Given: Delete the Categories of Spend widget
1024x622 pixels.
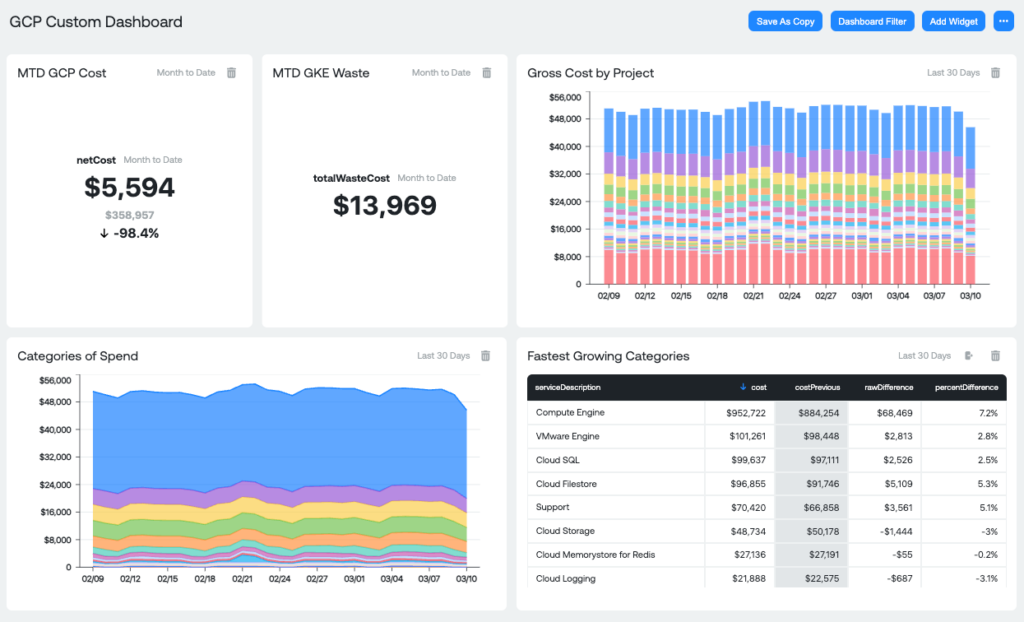Looking at the screenshot, I should click(x=487, y=355).
